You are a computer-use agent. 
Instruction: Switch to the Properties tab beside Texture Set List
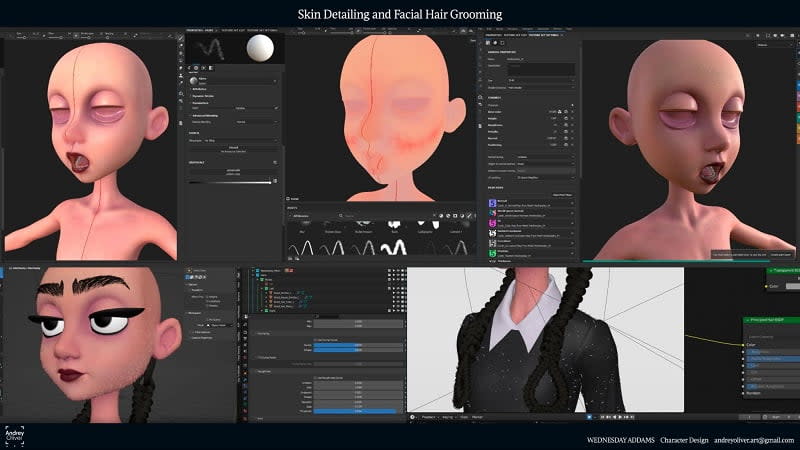click(493, 35)
